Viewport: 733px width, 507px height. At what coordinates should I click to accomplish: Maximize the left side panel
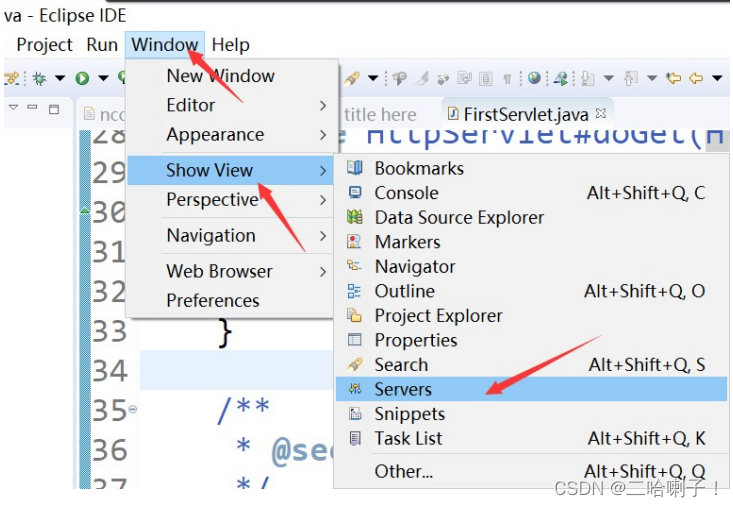(x=54, y=109)
